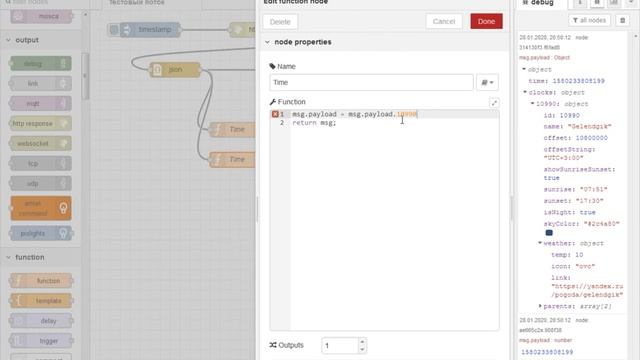Select the function node in palette
640x360 pixels.
coord(40,281)
